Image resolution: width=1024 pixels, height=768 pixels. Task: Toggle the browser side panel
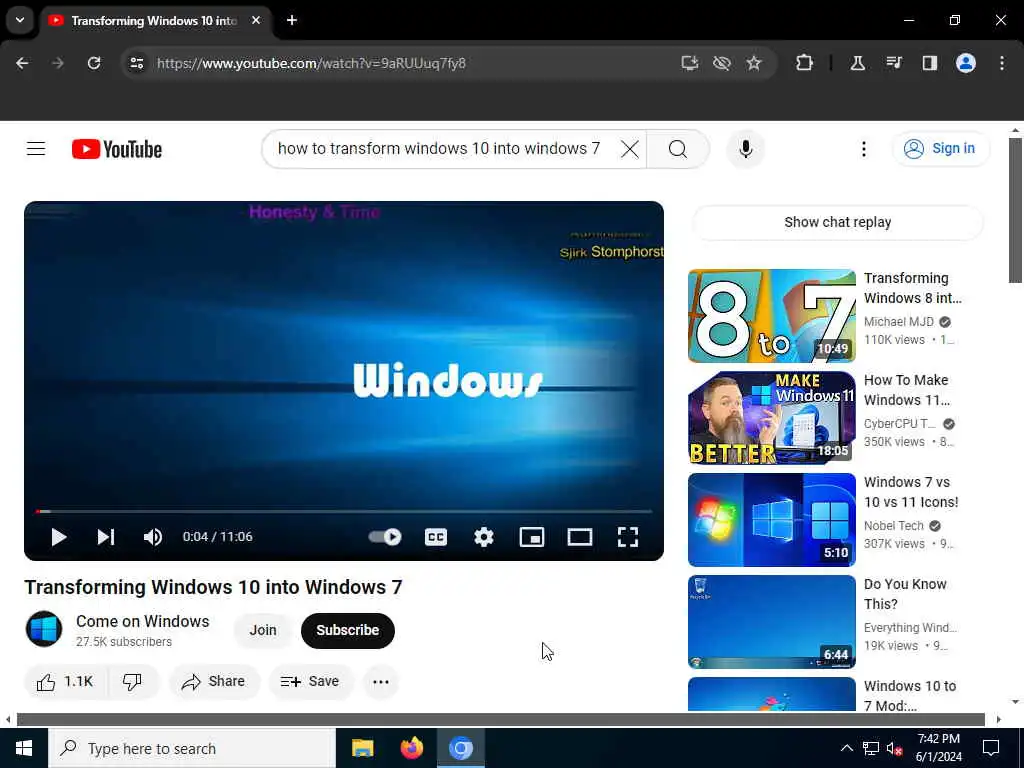click(x=929, y=63)
